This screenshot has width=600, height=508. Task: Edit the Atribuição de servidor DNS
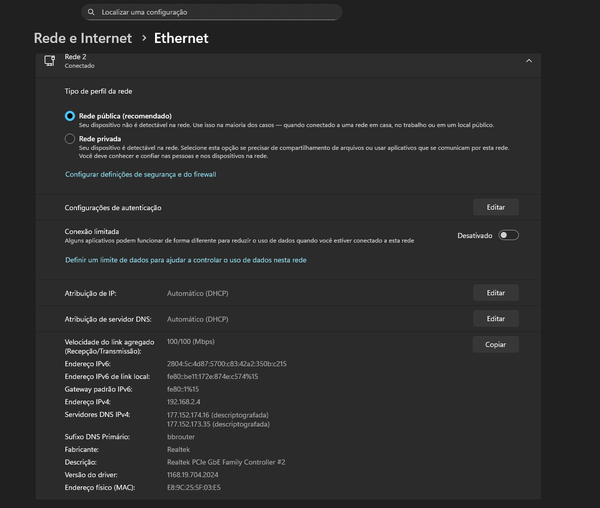click(495, 318)
